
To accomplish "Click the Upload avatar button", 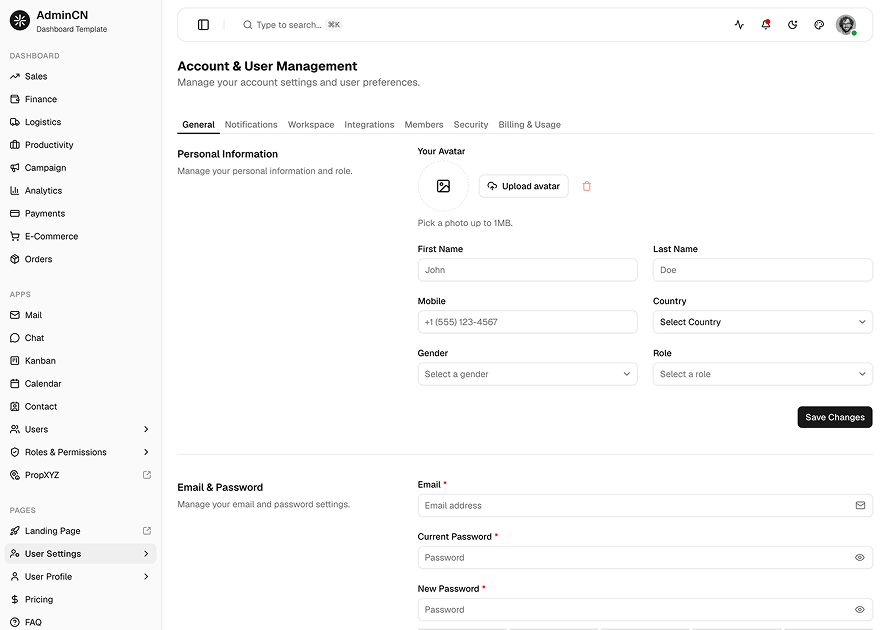I will click(x=523, y=186).
